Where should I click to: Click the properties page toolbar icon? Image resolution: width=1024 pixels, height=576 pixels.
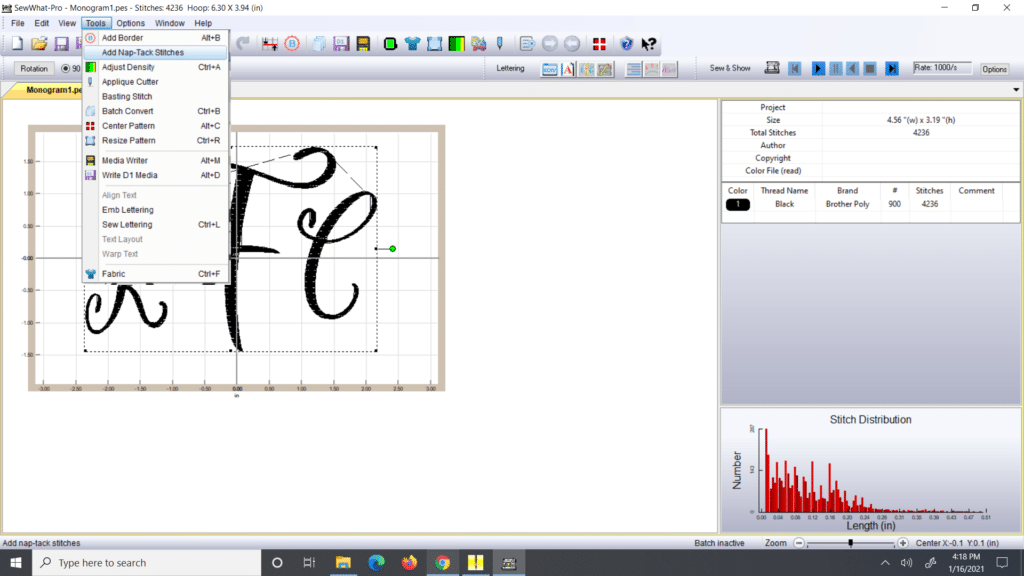pyautogui.click(x=527, y=44)
